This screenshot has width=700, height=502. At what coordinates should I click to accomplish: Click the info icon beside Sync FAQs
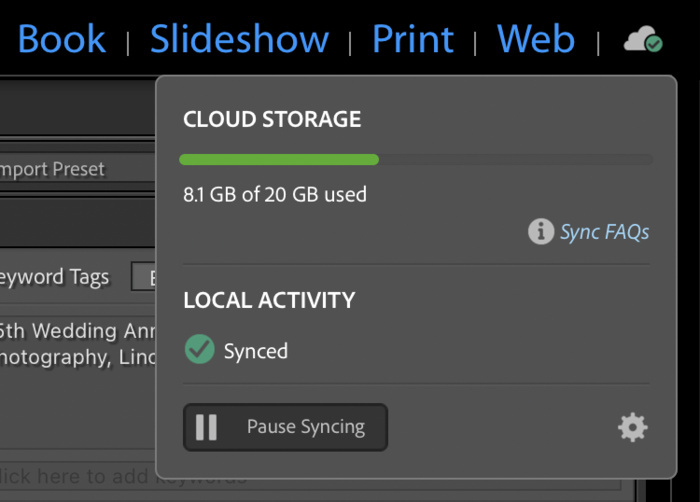(541, 231)
